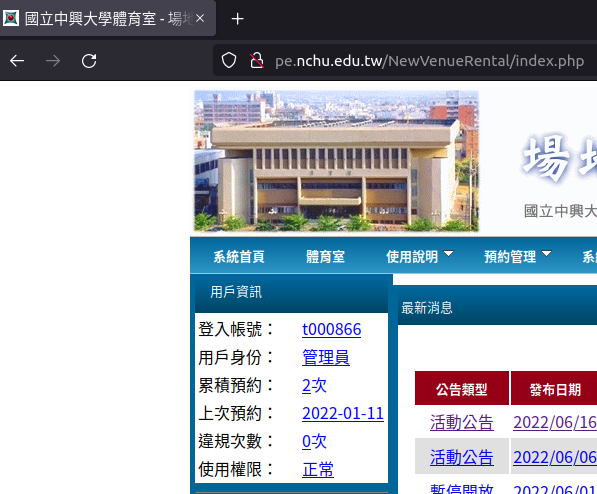The image size is (597, 494).
Task: Click the gymnasium building banner image
Action: (336, 161)
